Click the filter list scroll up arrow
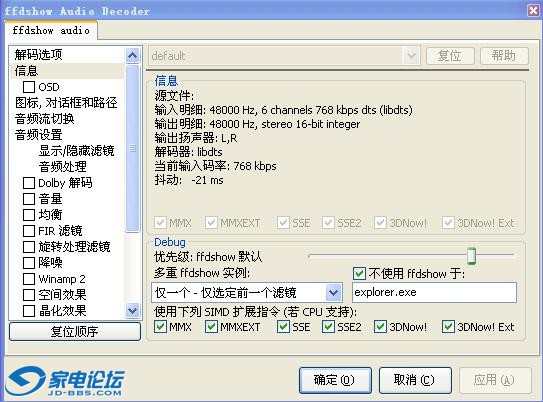 tap(133, 55)
